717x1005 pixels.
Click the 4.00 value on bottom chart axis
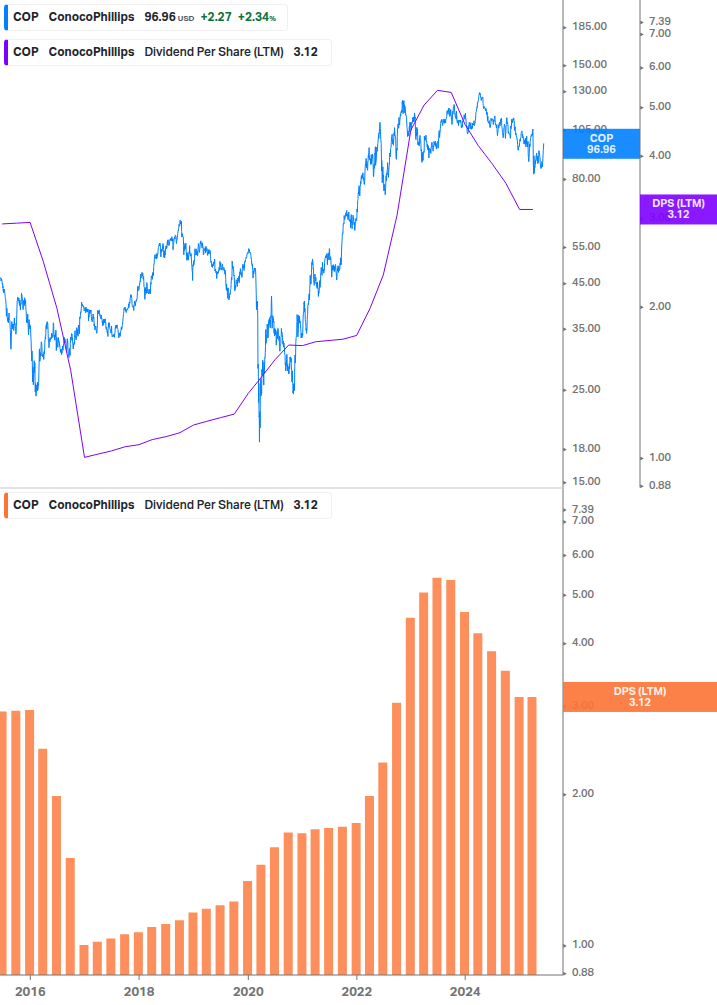click(583, 642)
